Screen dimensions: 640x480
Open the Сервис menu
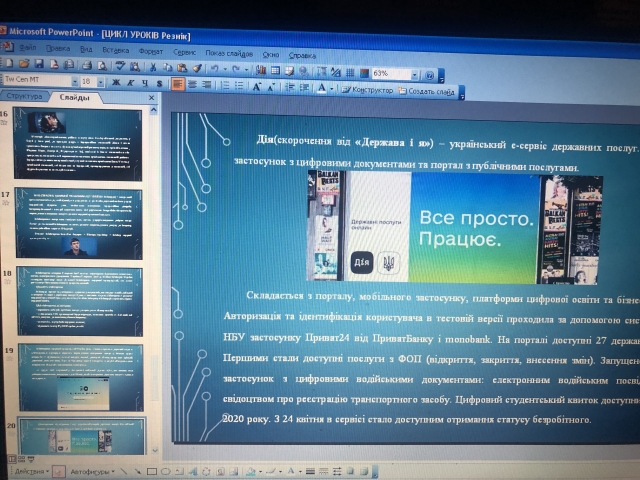tap(184, 52)
